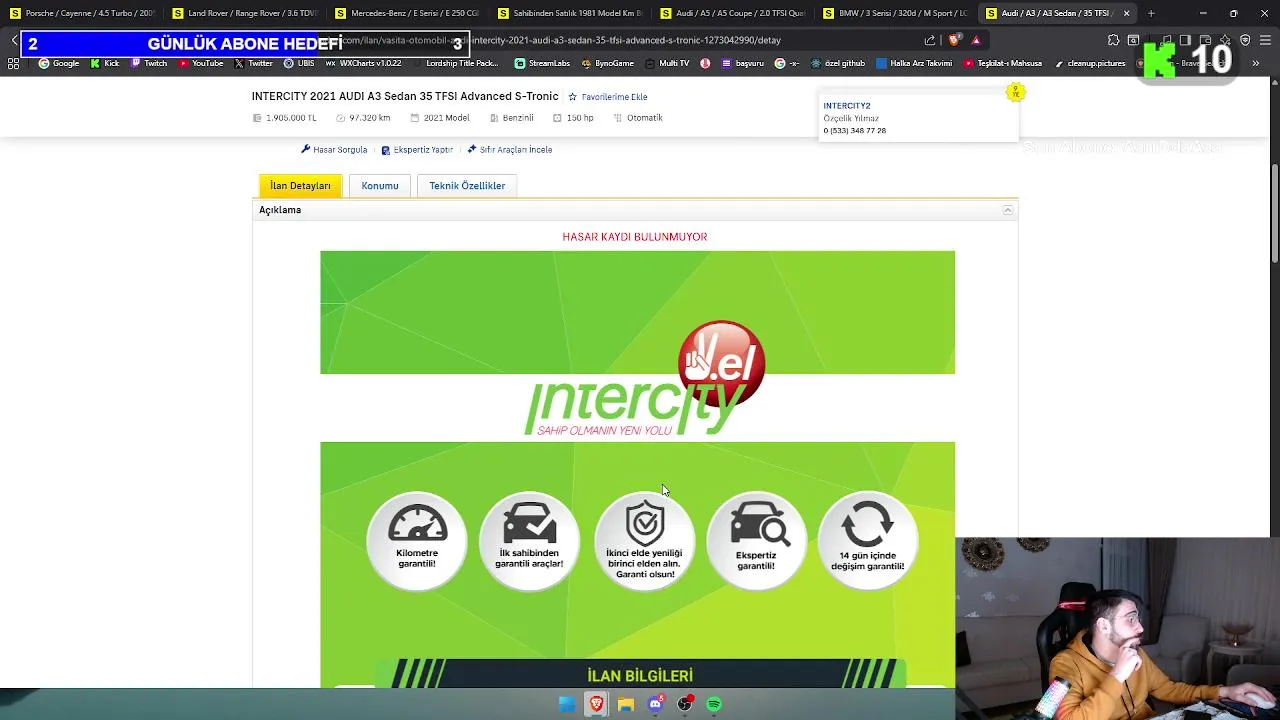Viewport: 1280px width, 720px height.
Task: Select the İlan Detayları tab
Action: 300,186
